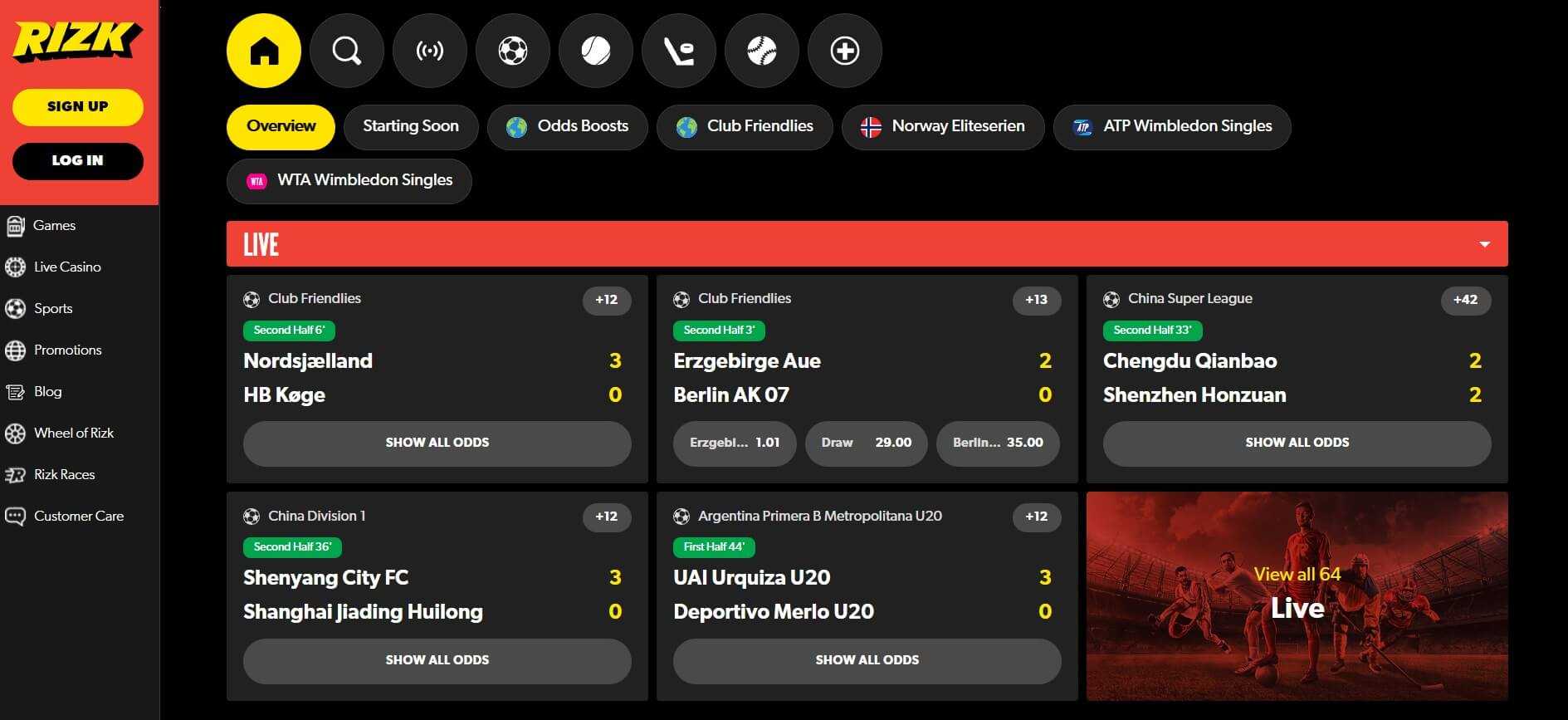1568x720 pixels.
Task: Collapse the LIVE section arrow
Action: (x=1484, y=244)
